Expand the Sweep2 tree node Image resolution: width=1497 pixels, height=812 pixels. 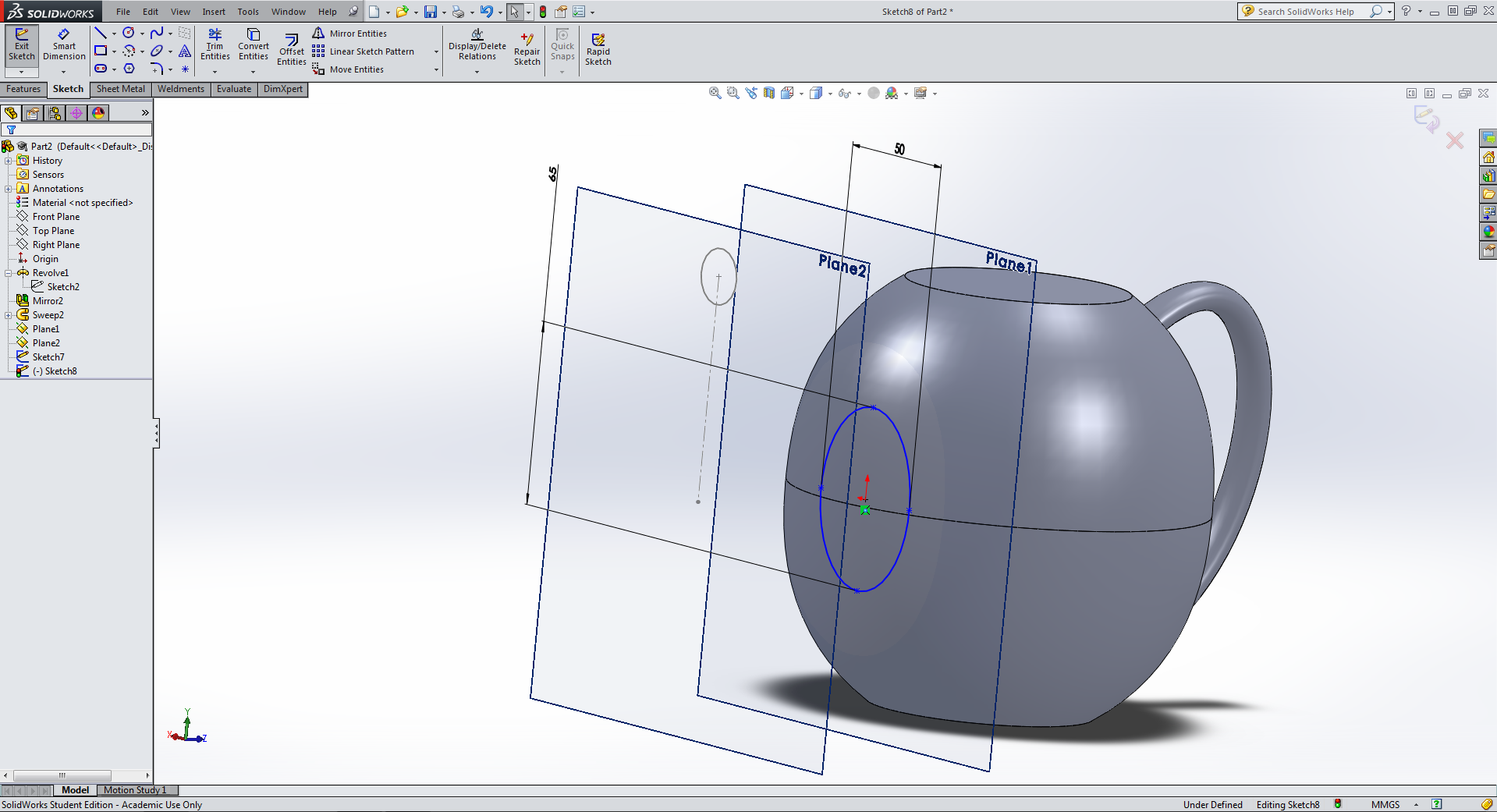[9, 315]
